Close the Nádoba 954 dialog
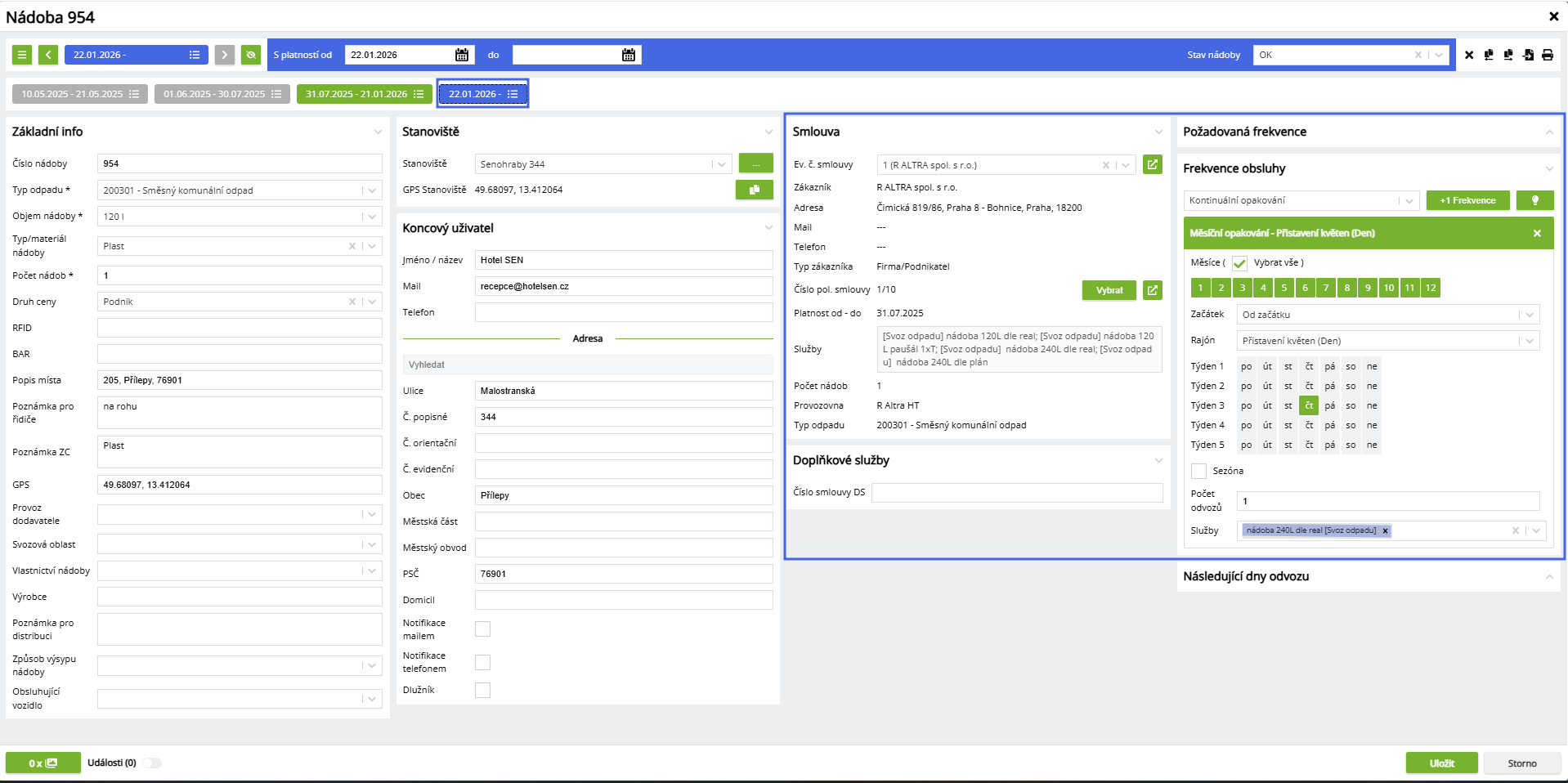Screen dimensions: 1568x783 1554,16
